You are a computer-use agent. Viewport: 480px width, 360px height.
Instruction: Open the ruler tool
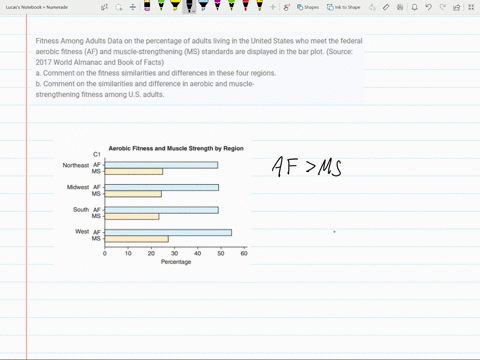point(386,7)
